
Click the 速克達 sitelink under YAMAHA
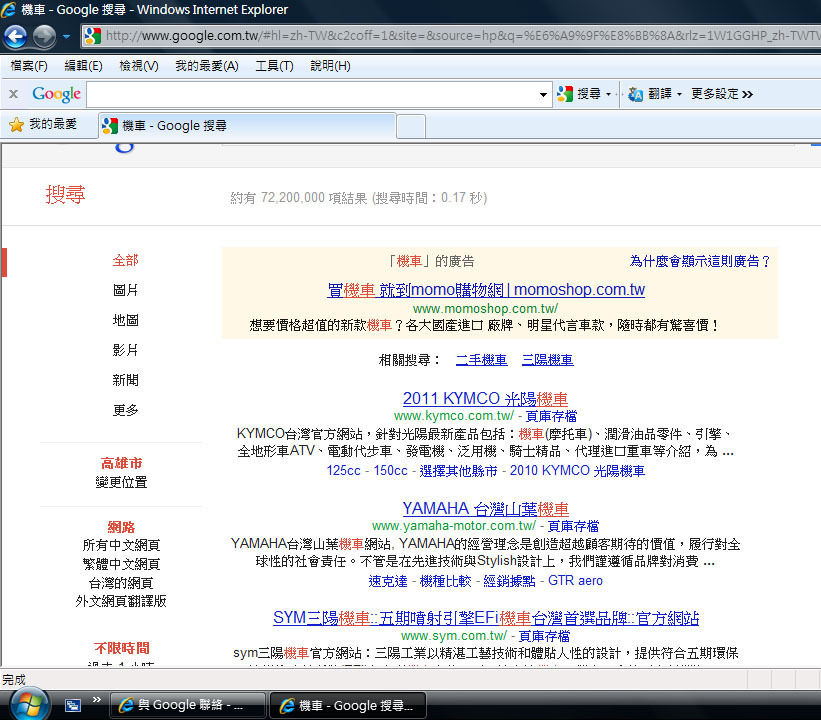(x=388, y=581)
